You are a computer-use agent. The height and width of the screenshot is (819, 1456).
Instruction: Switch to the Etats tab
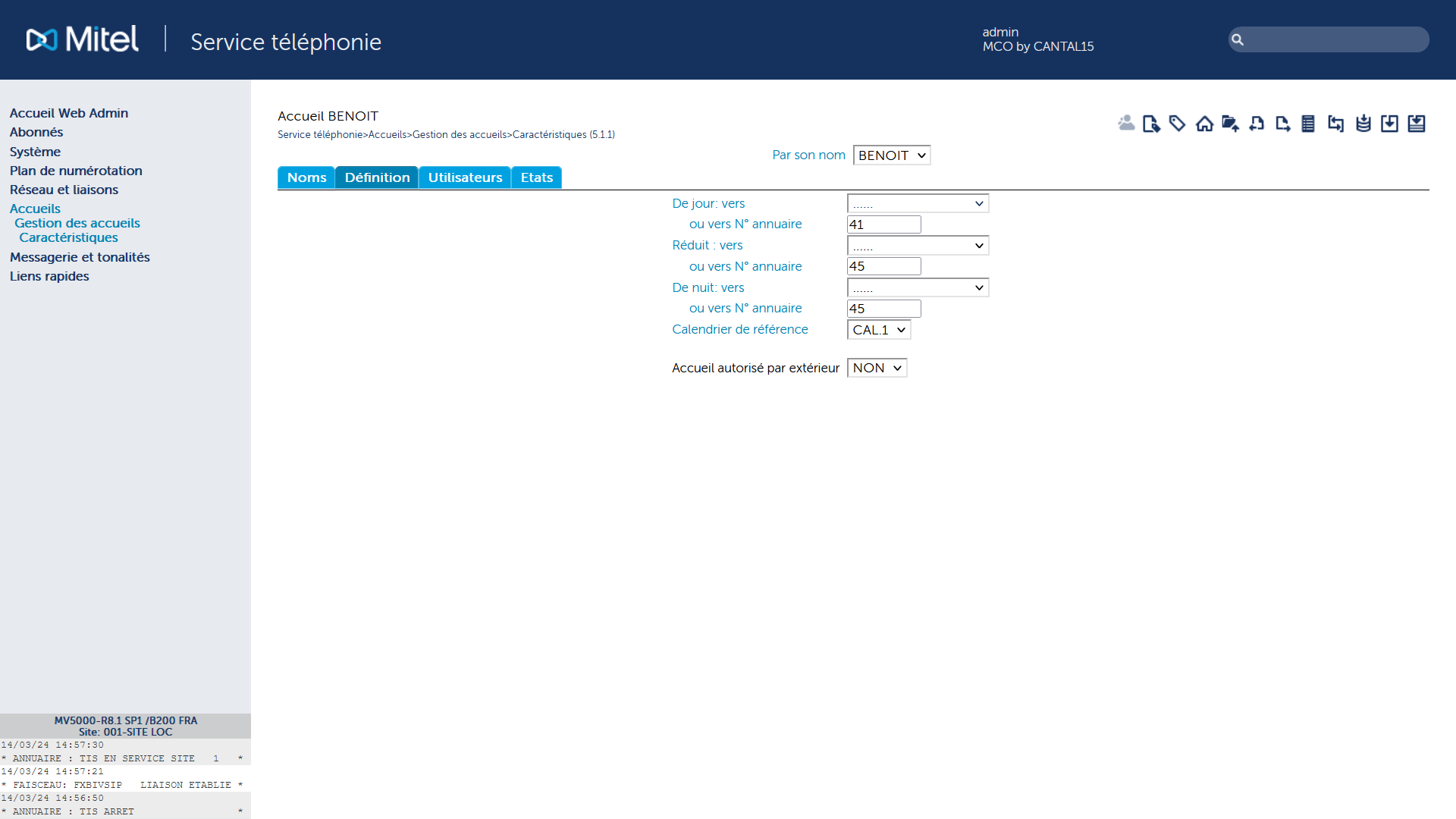pyautogui.click(x=537, y=178)
